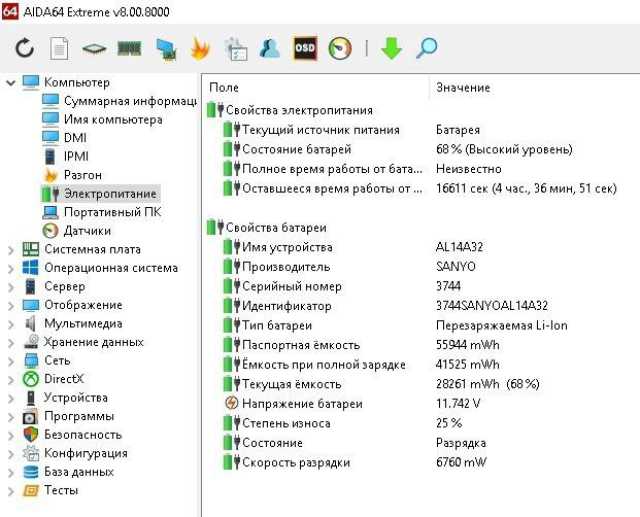Screen dimensions: 640x517
Task: Open the DirectX tree item
Action: 64,379
